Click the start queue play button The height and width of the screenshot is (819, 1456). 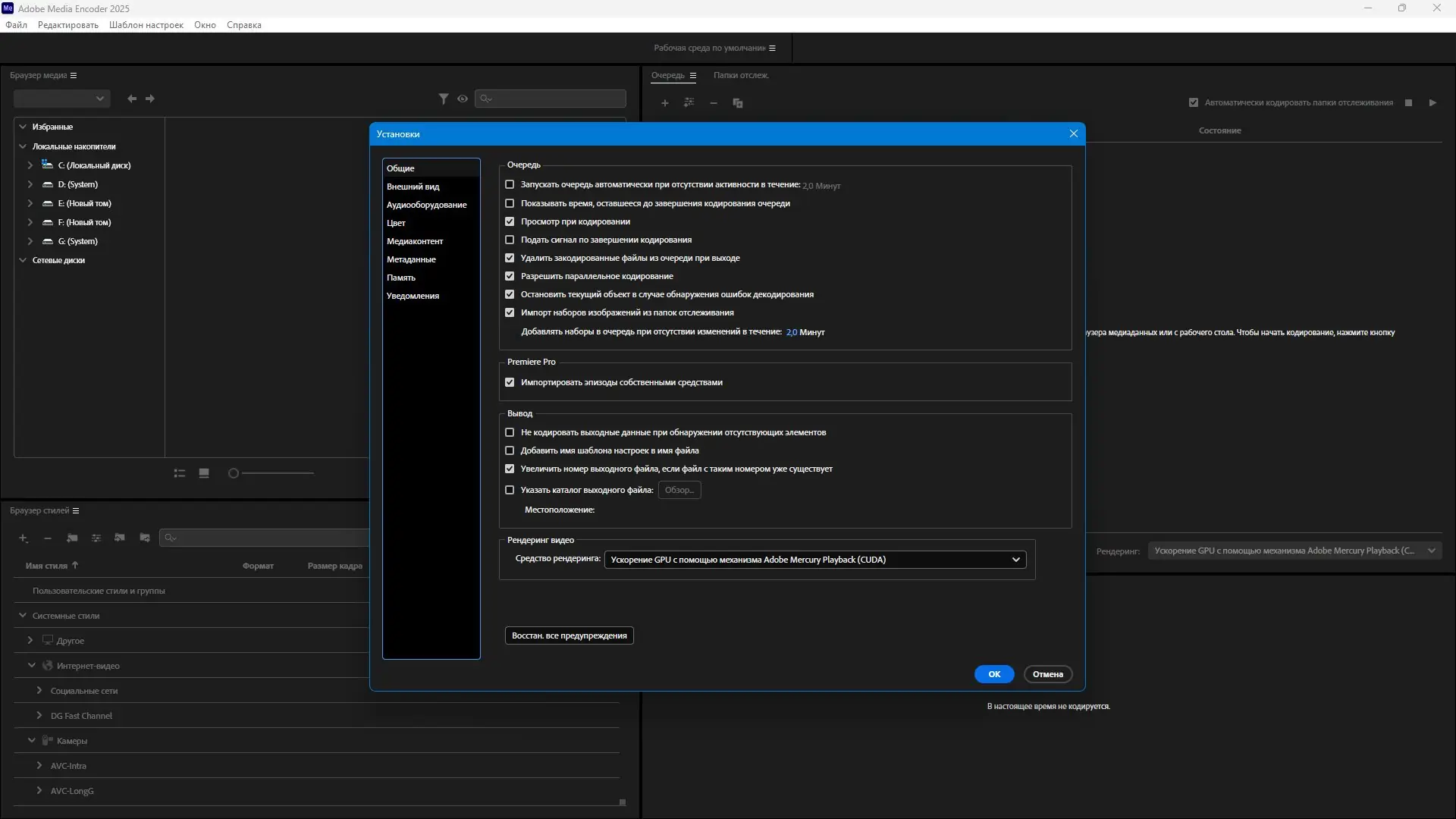(x=1432, y=102)
